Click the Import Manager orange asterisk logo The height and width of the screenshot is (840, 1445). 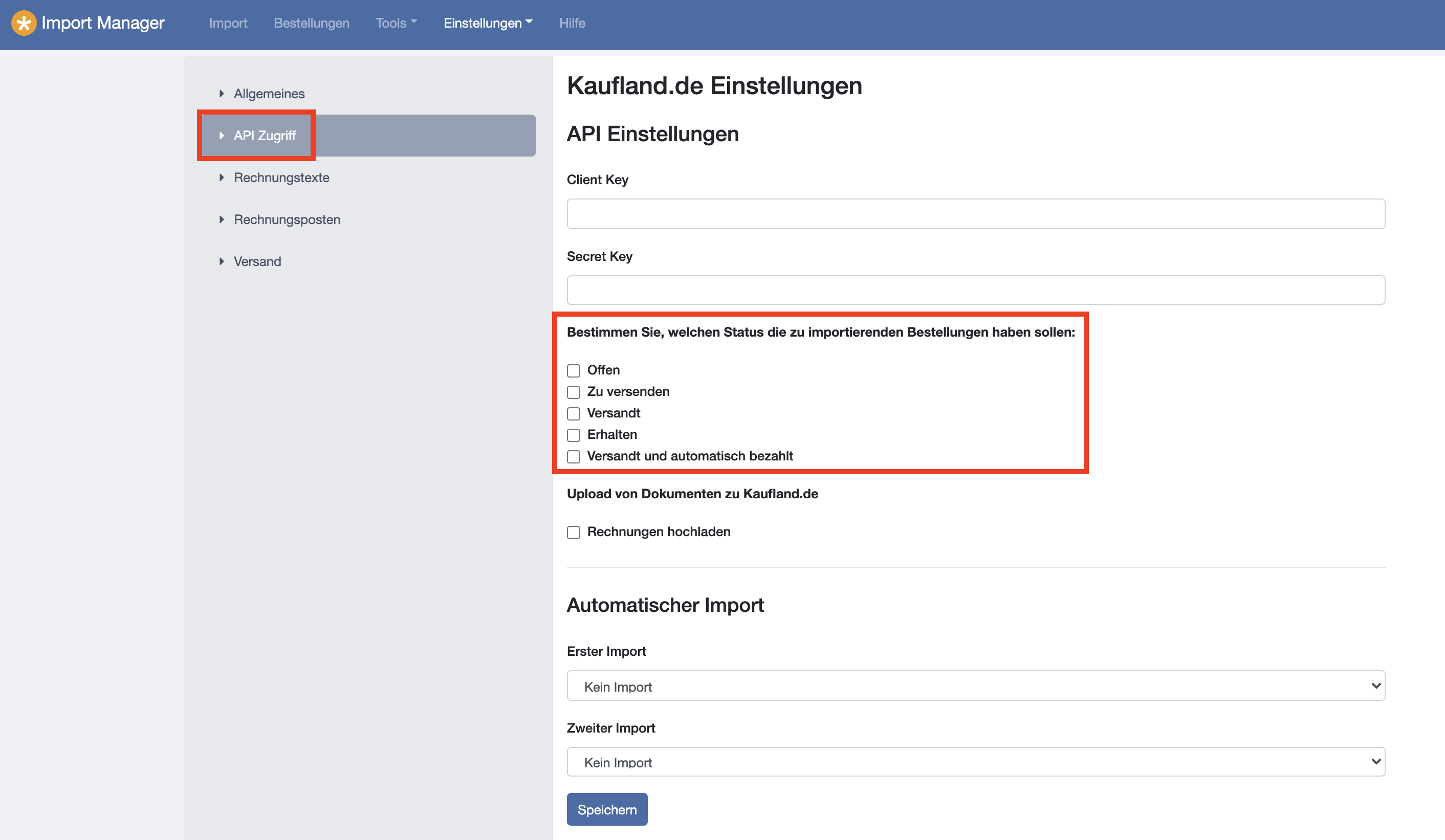24,23
